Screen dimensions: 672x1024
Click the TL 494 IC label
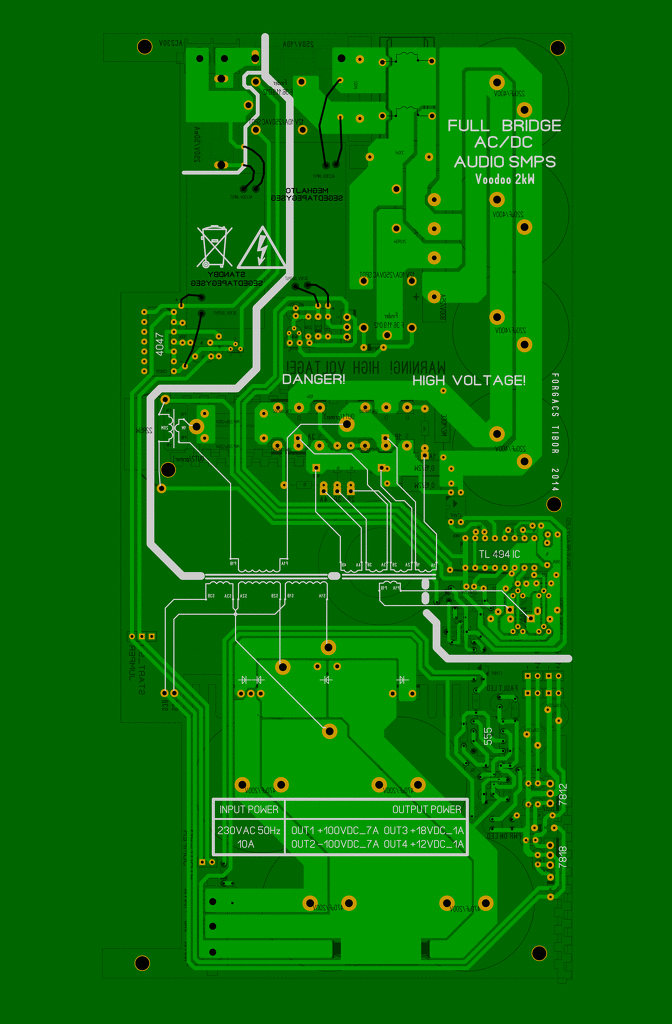(x=499, y=554)
